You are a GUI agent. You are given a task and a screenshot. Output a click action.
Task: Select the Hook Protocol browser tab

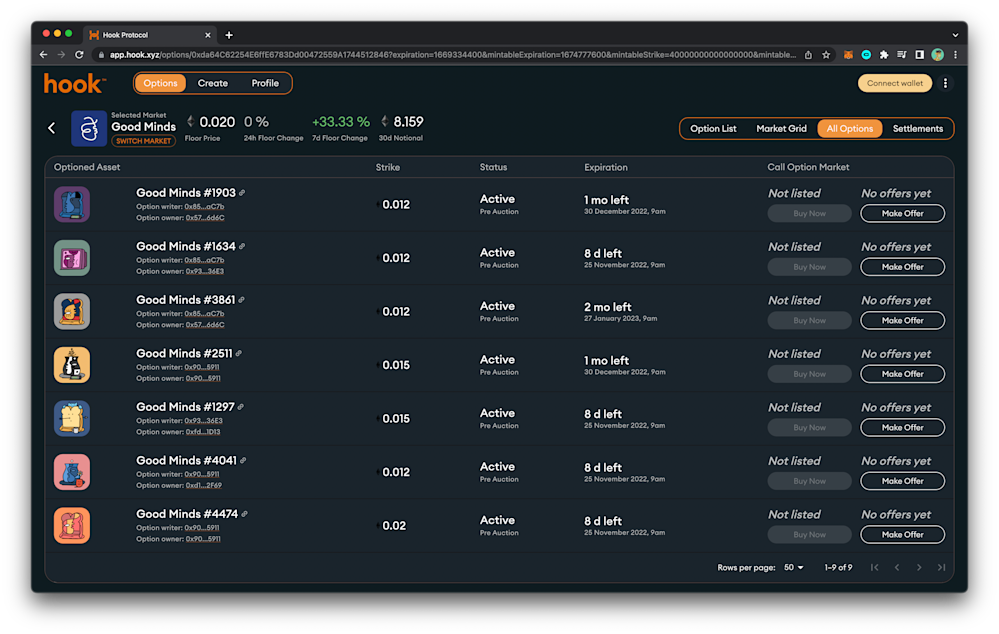(150, 35)
